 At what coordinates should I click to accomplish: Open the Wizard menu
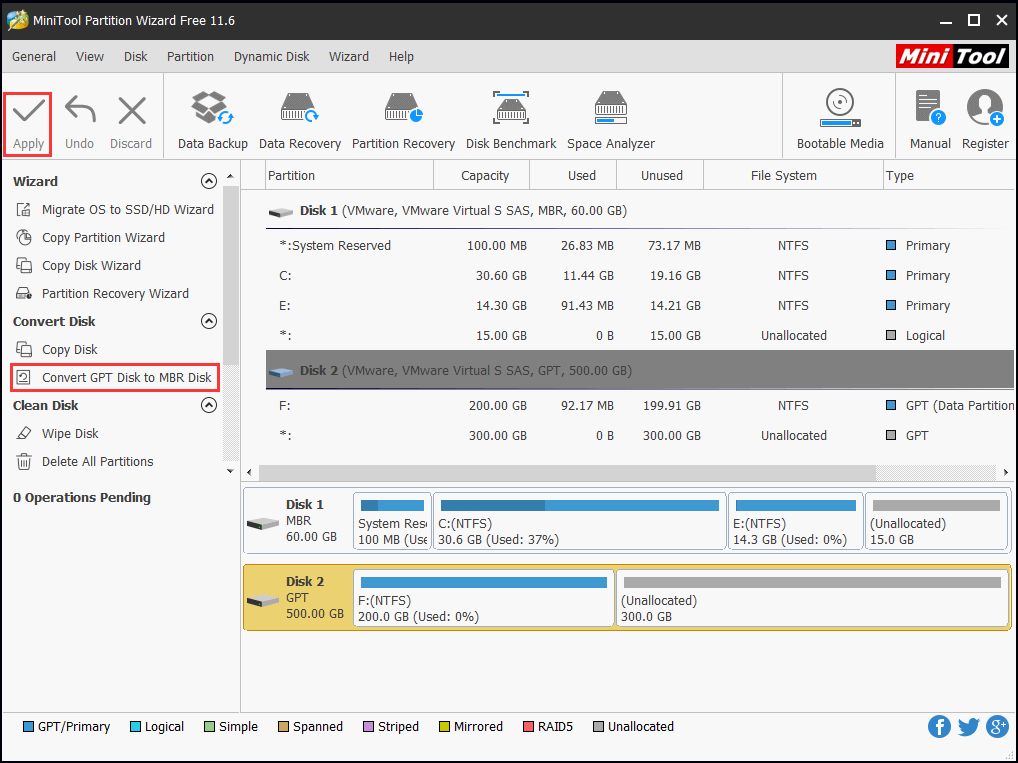click(349, 56)
